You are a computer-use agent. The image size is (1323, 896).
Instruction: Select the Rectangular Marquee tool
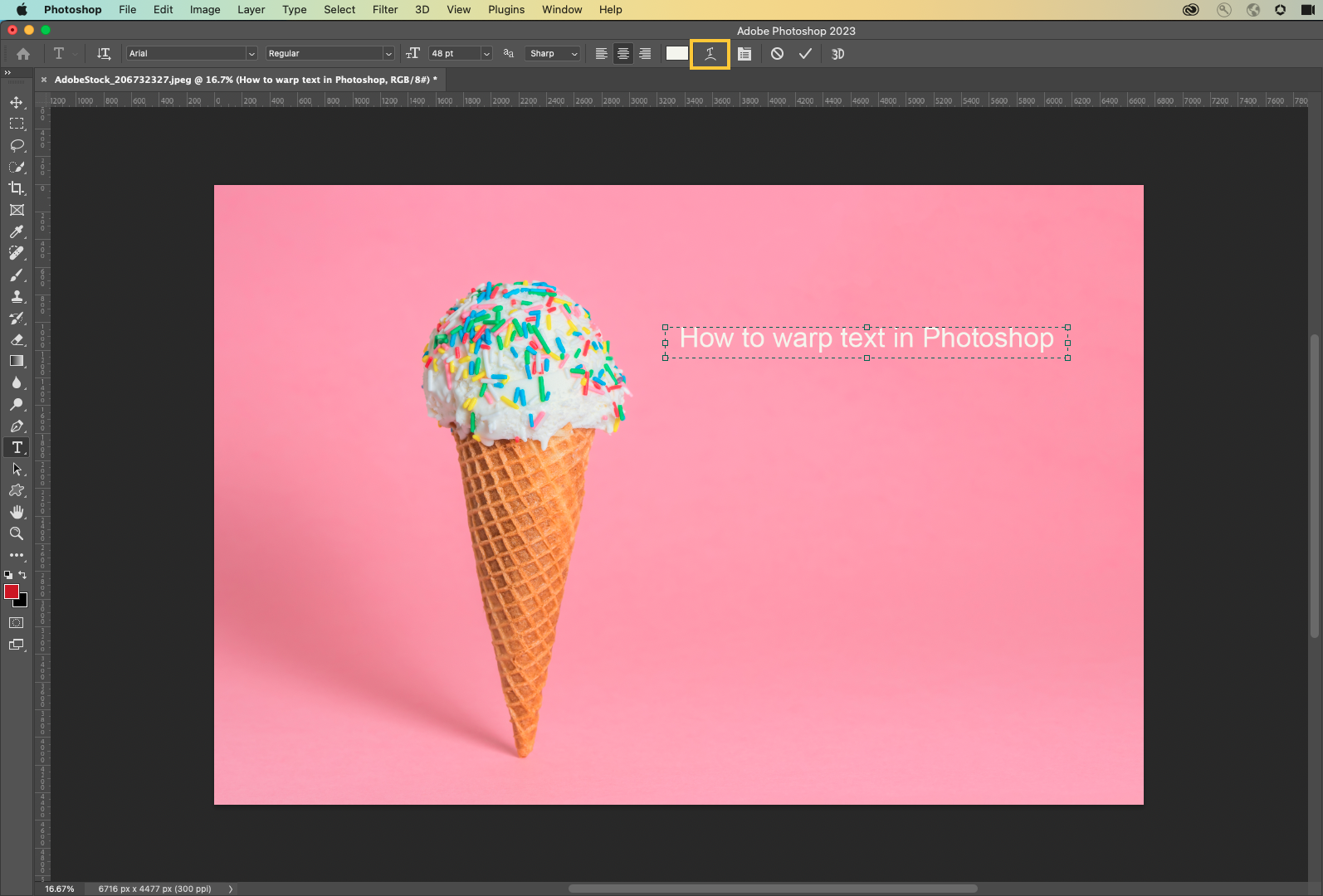17,124
